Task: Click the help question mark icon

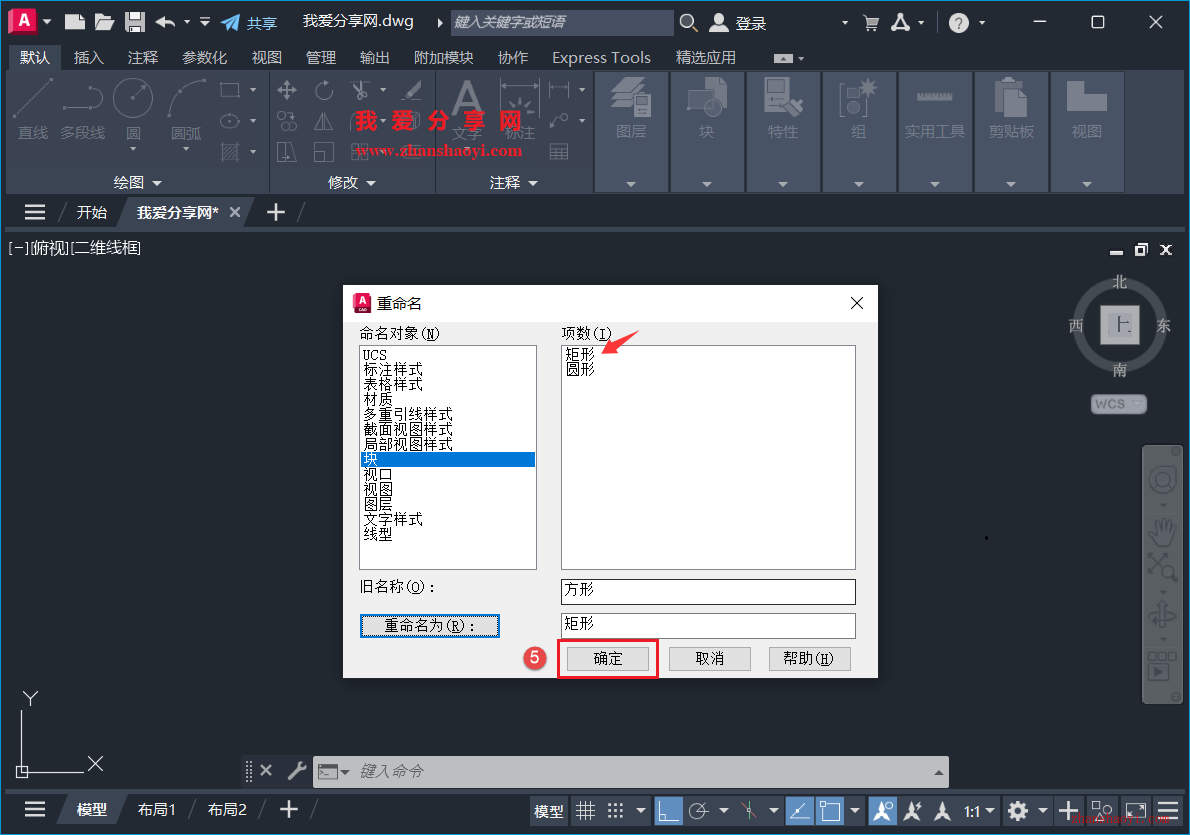Action: point(959,23)
